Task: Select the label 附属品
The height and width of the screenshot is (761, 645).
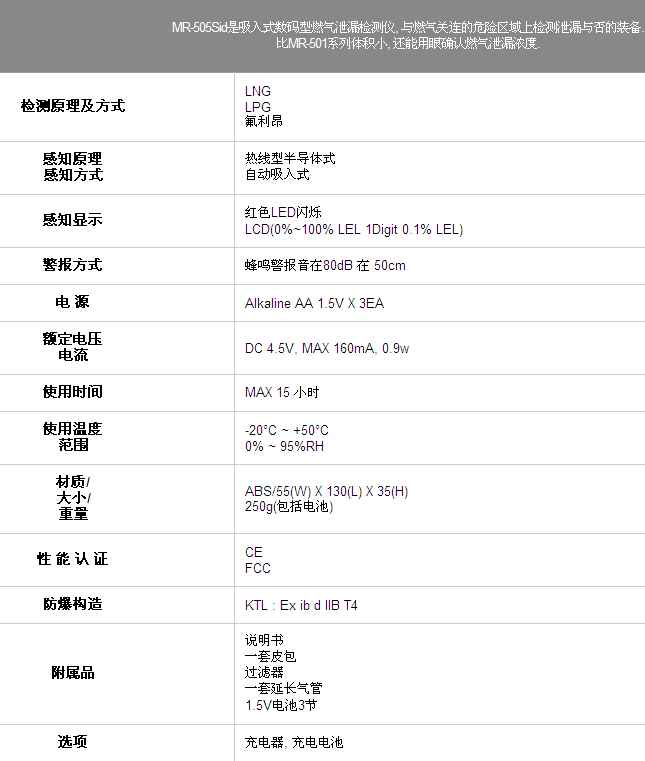Action: coord(73,673)
